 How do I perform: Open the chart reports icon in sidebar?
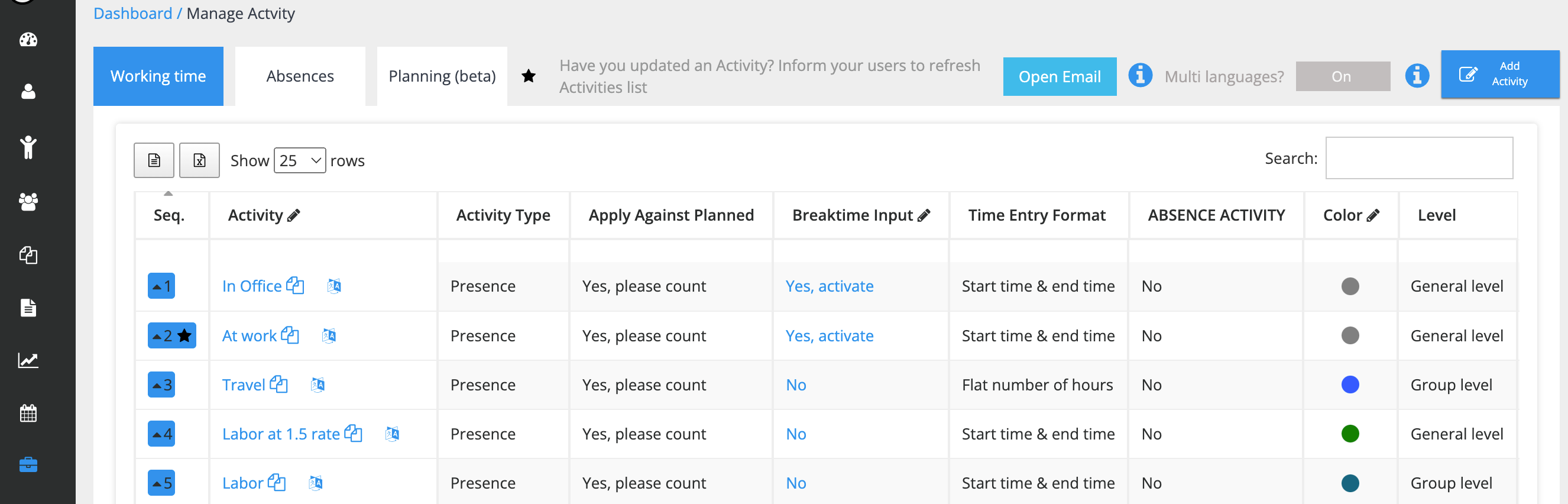(x=28, y=360)
